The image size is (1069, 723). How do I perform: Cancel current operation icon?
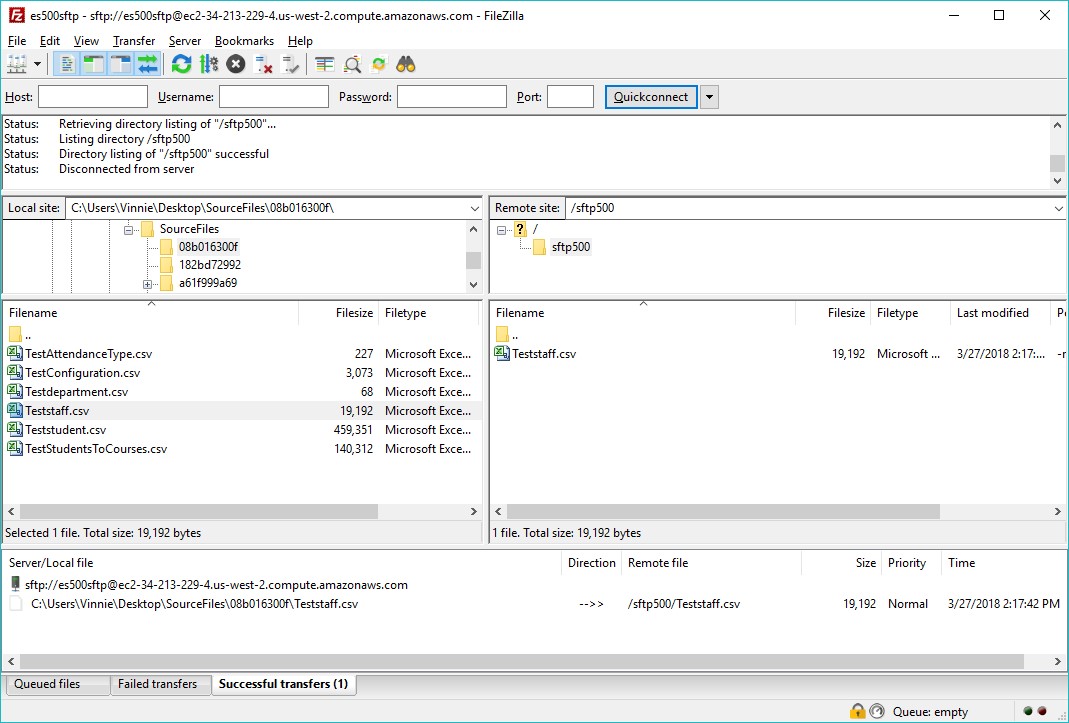tap(236, 65)
